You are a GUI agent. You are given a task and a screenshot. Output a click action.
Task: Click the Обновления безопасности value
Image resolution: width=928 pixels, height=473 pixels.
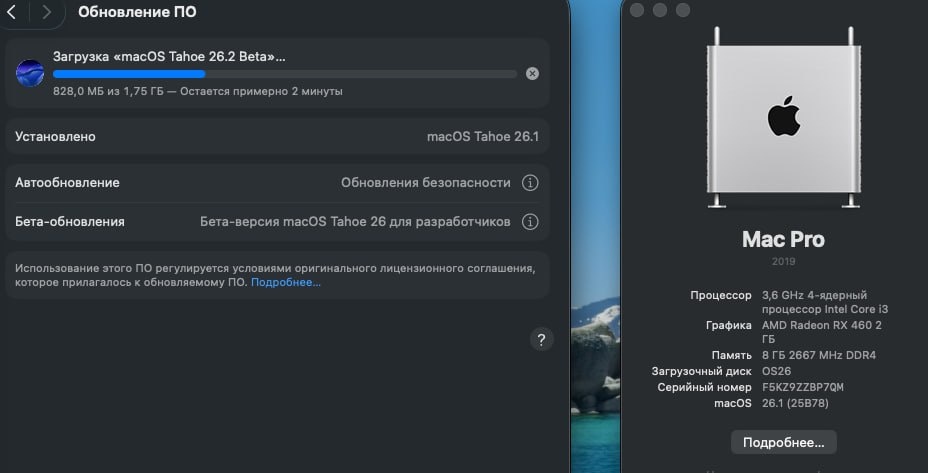pos(426,183)
